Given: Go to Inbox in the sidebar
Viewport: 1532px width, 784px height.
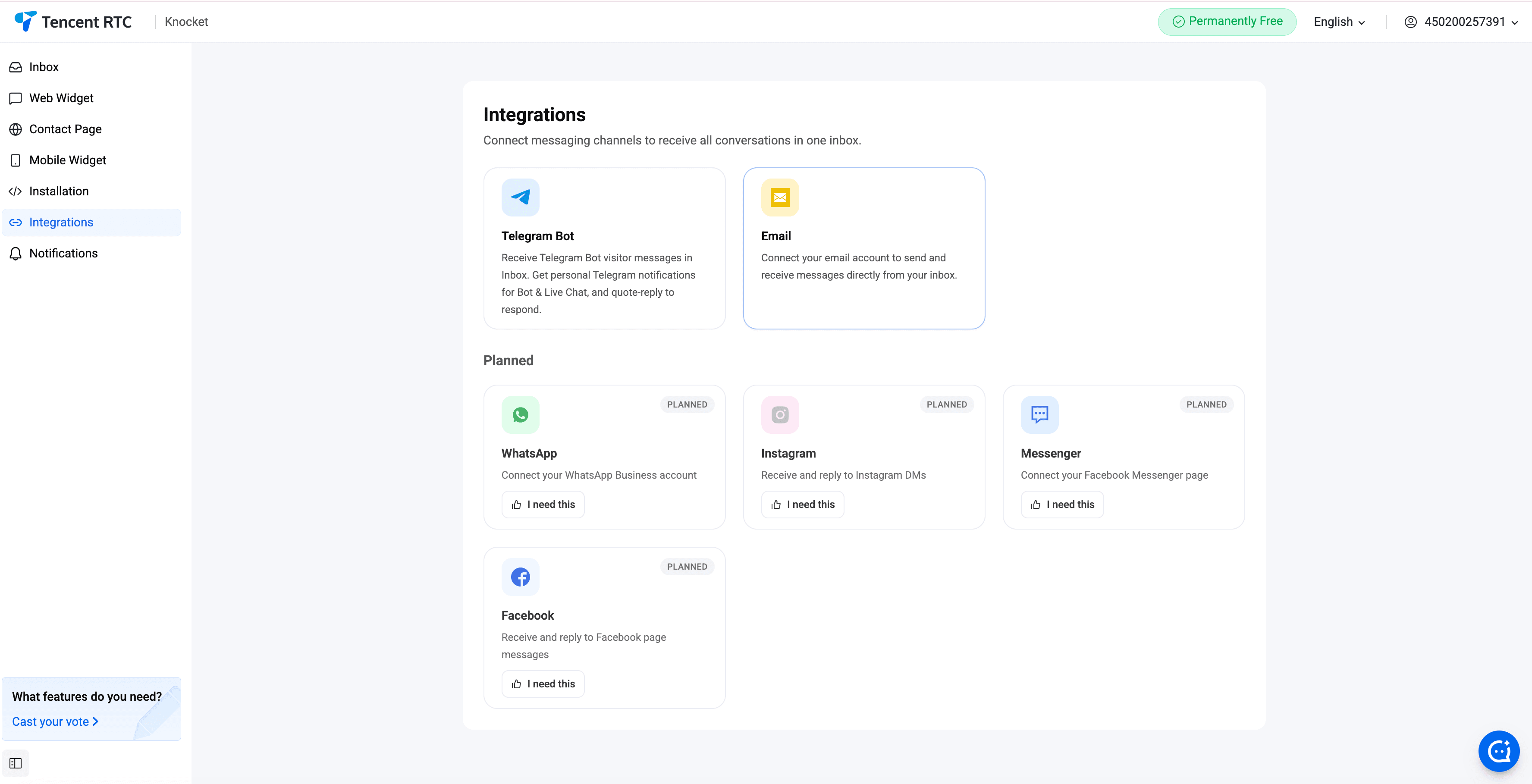Looking at the screenshot, I should pyautogui.click(x=91, y=67).
